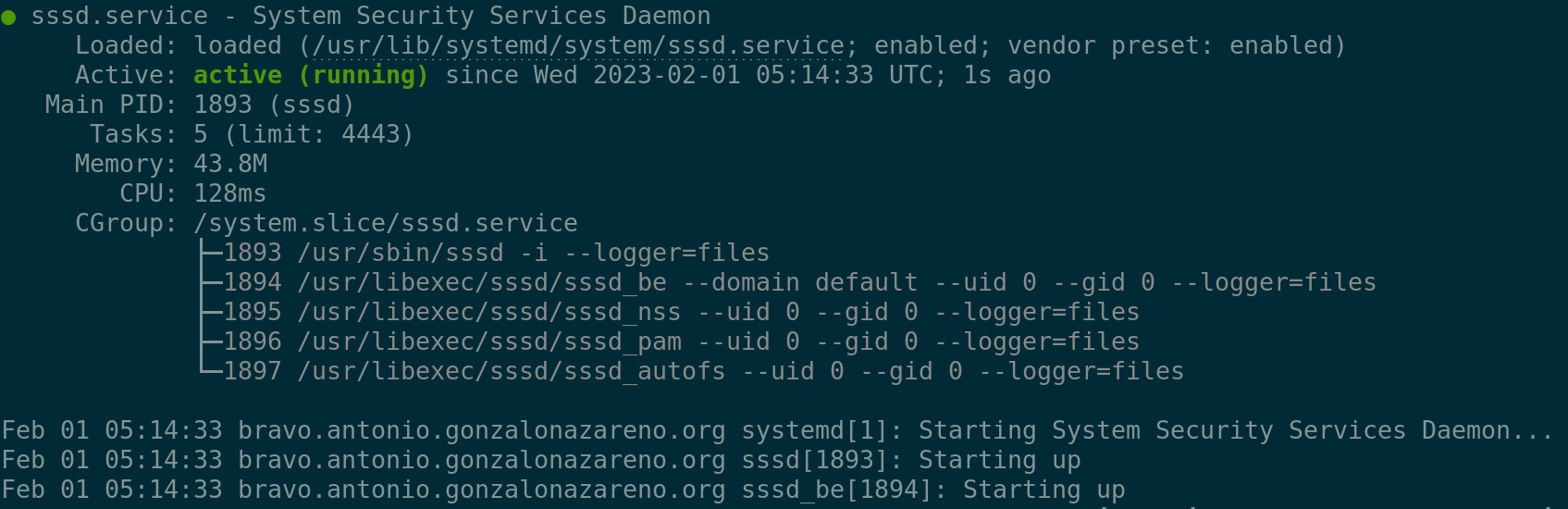Click the Main PID value 1893 (sssd)
This screenshot has width=1568, height=509.
click(274, 106)
